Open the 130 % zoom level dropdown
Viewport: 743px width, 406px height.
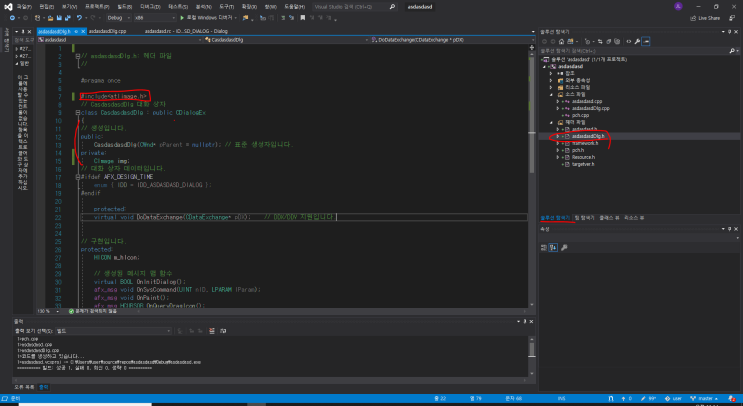[x=48, y=311]
